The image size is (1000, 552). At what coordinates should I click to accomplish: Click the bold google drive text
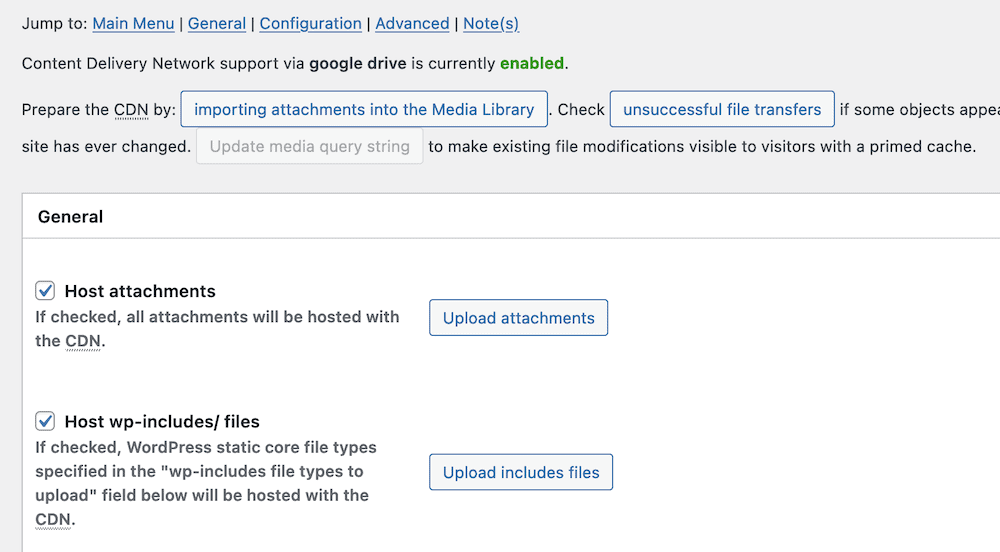click(x=357, y=64)
